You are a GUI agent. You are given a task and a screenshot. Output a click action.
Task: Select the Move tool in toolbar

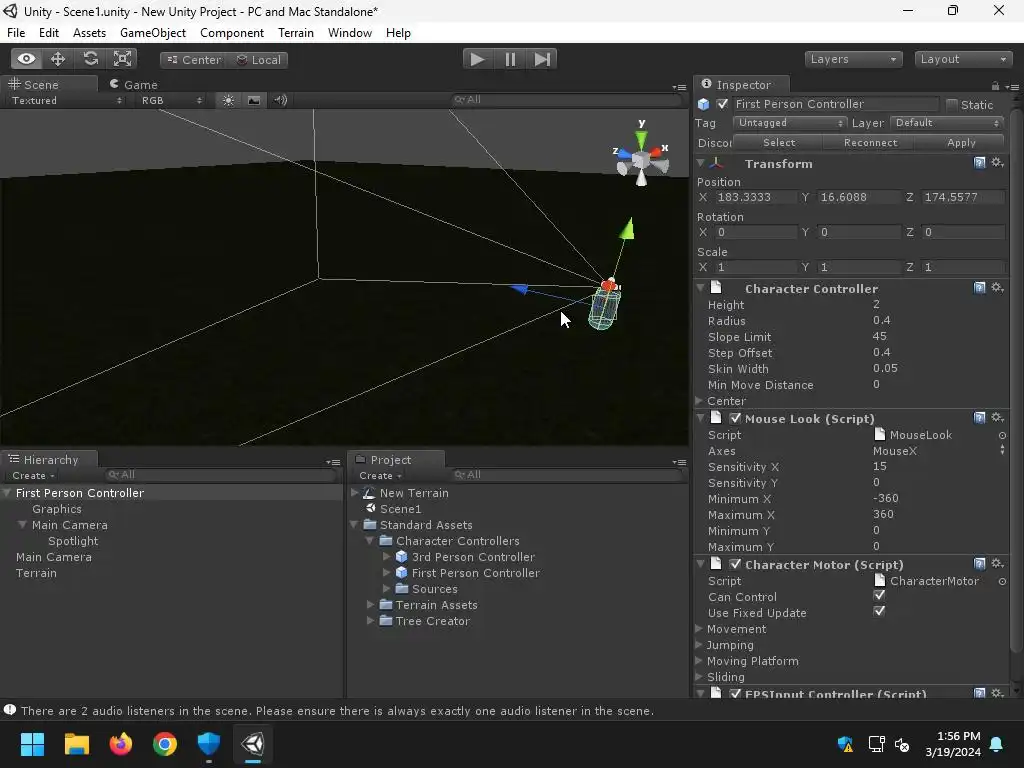pyautogui.click(x=58, y=59)
